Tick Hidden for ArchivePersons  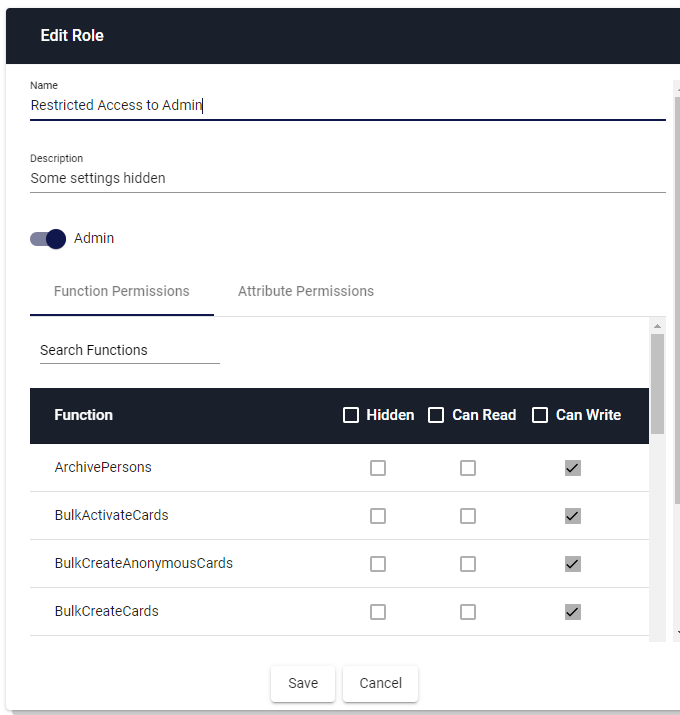[x=378, y=468]
